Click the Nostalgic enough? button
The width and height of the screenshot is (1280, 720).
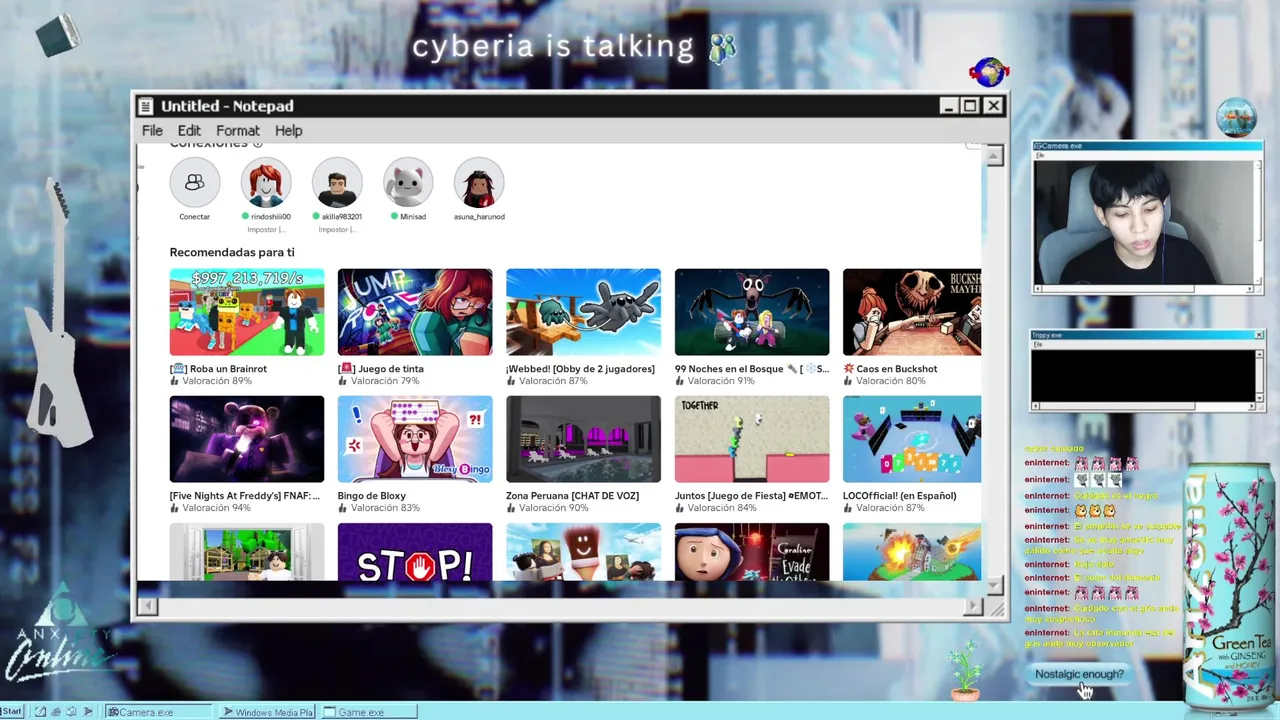point(1079,674)
